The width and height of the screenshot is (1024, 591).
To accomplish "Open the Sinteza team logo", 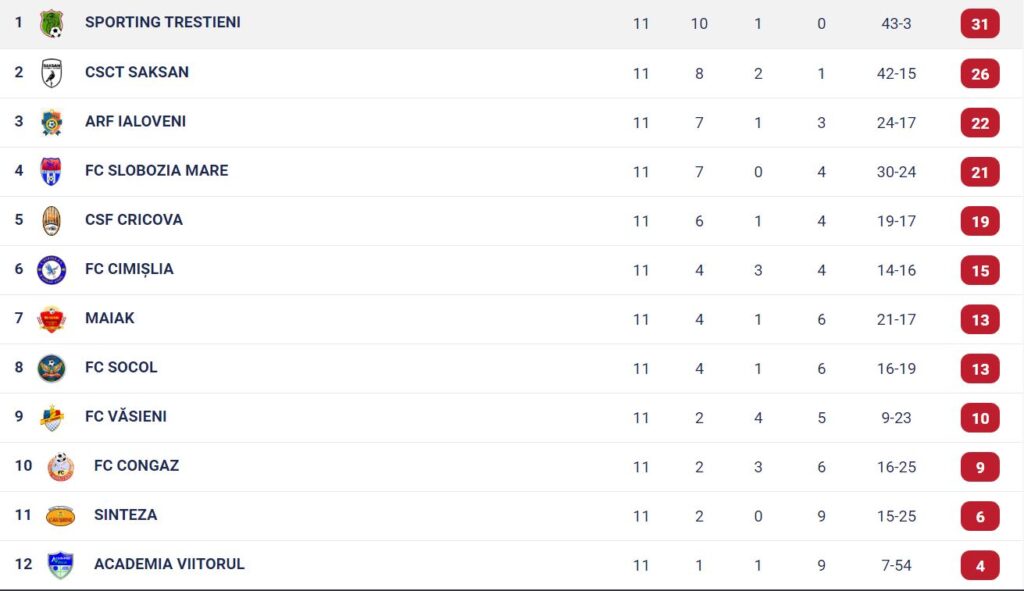I will click(x=60, y=516).
